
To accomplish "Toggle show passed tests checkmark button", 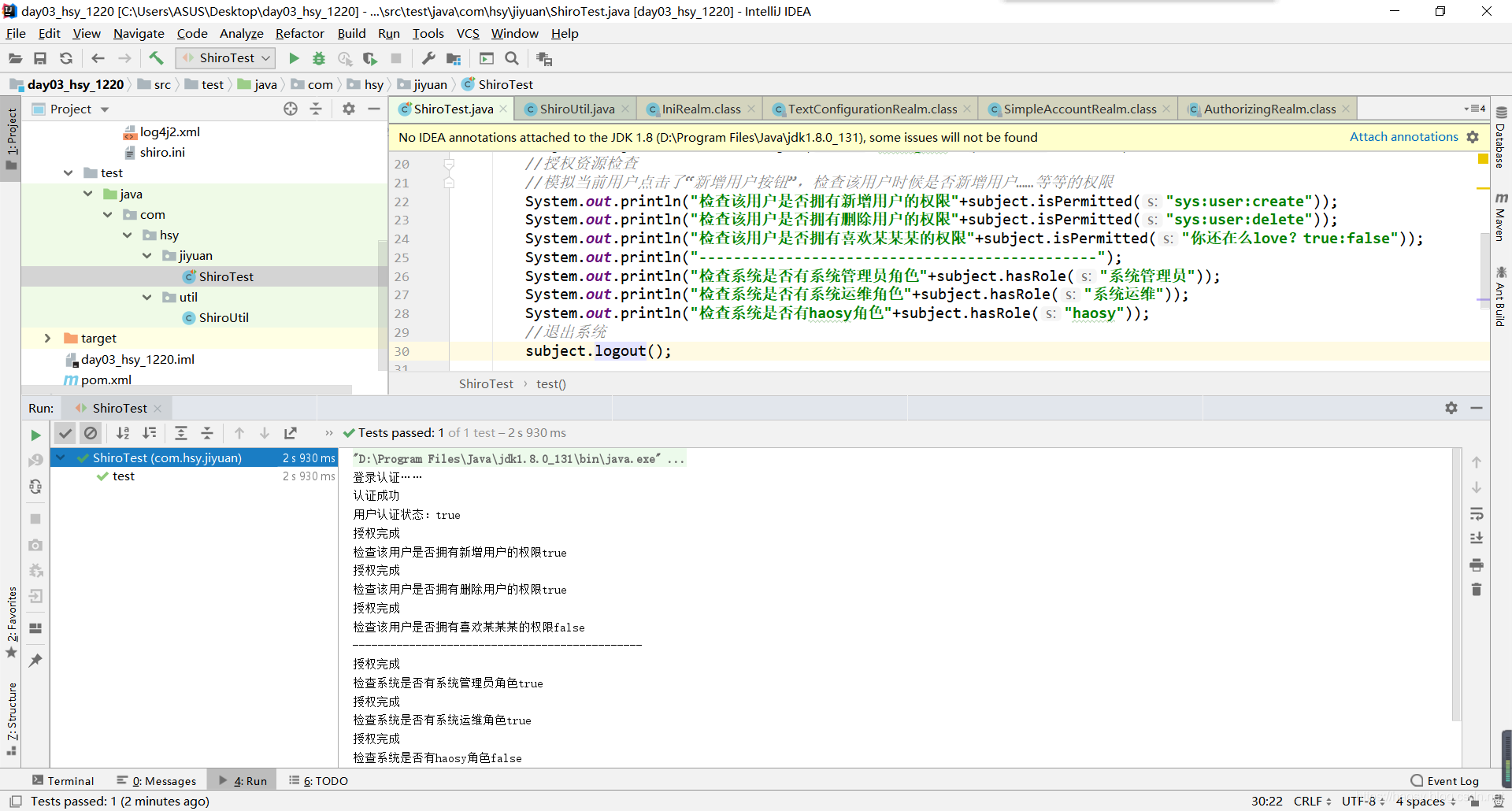I will click(x=65, y=433).
